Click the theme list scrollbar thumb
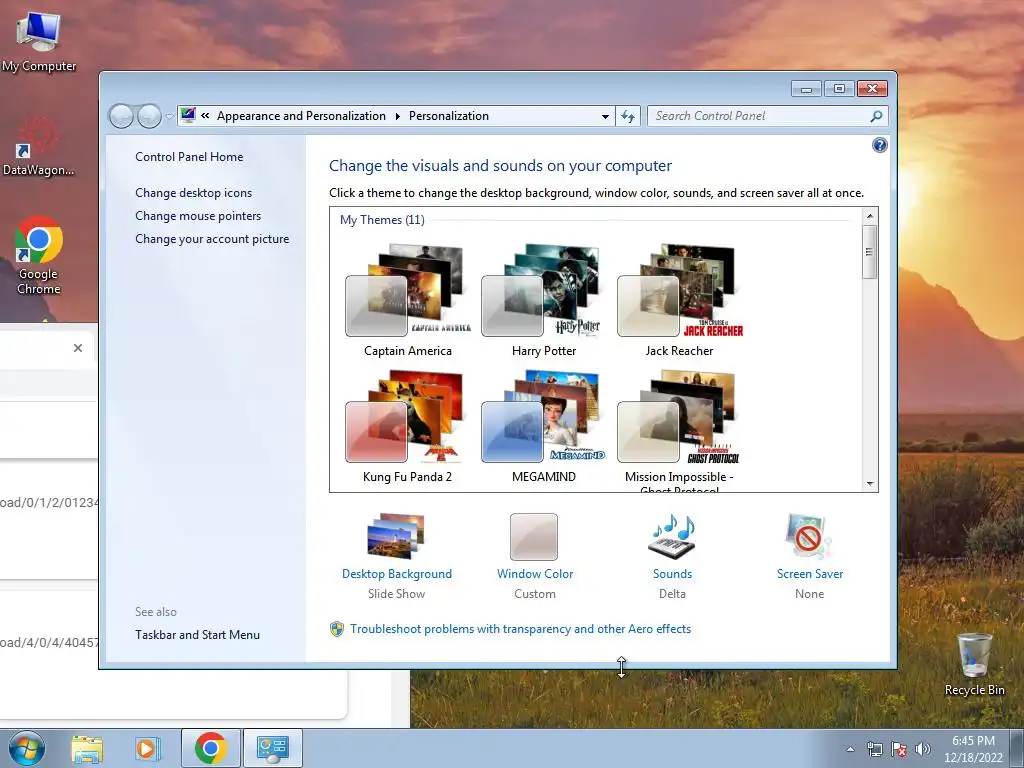 tap(870, 252)
